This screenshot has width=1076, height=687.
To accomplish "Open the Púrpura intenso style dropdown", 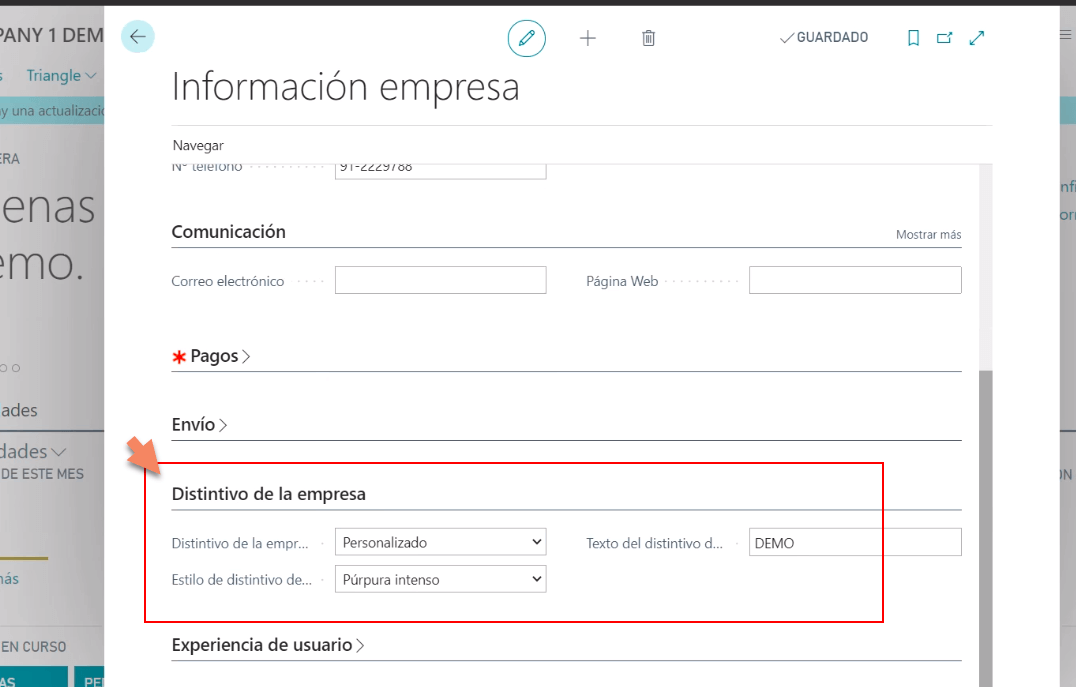I will [x=440, y=579].
